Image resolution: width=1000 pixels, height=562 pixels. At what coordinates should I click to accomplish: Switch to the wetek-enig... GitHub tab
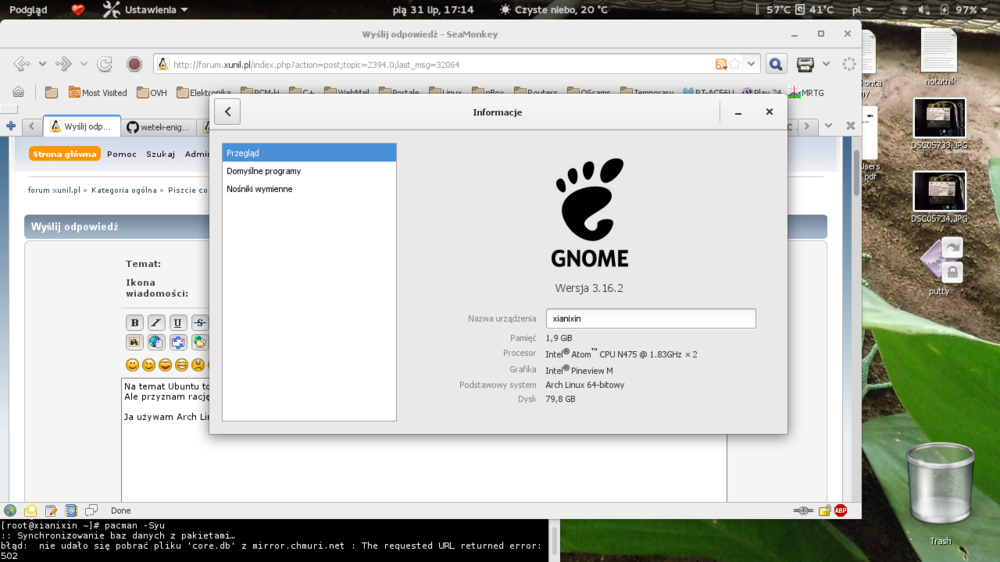pos(160,127)
